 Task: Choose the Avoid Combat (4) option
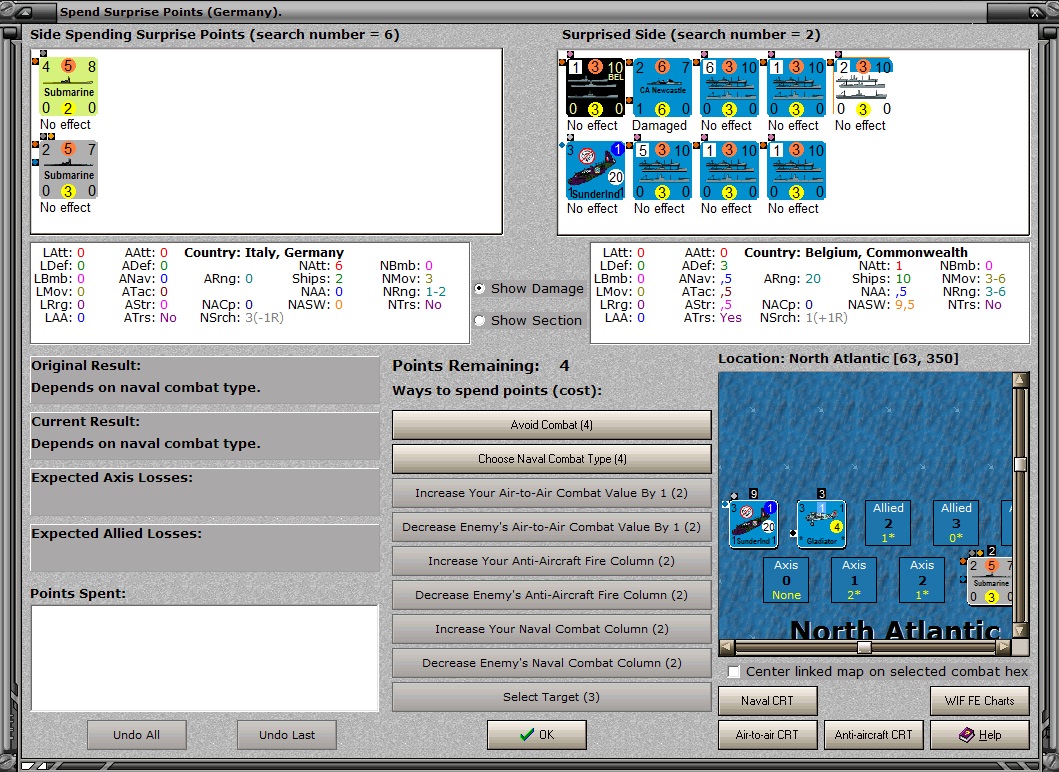click(x=552, y=425)
